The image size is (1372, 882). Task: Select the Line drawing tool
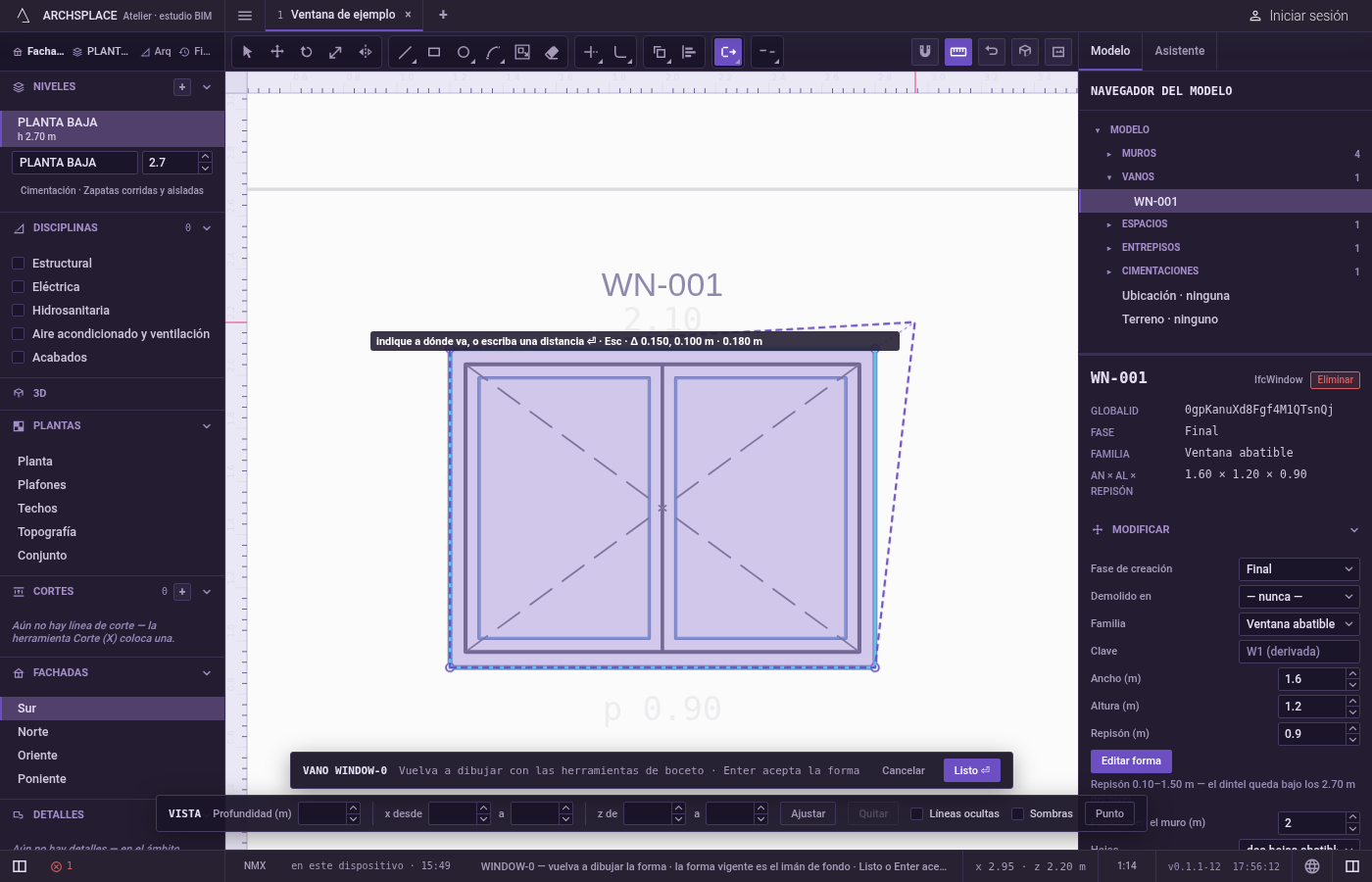click(x=405, y=52)
